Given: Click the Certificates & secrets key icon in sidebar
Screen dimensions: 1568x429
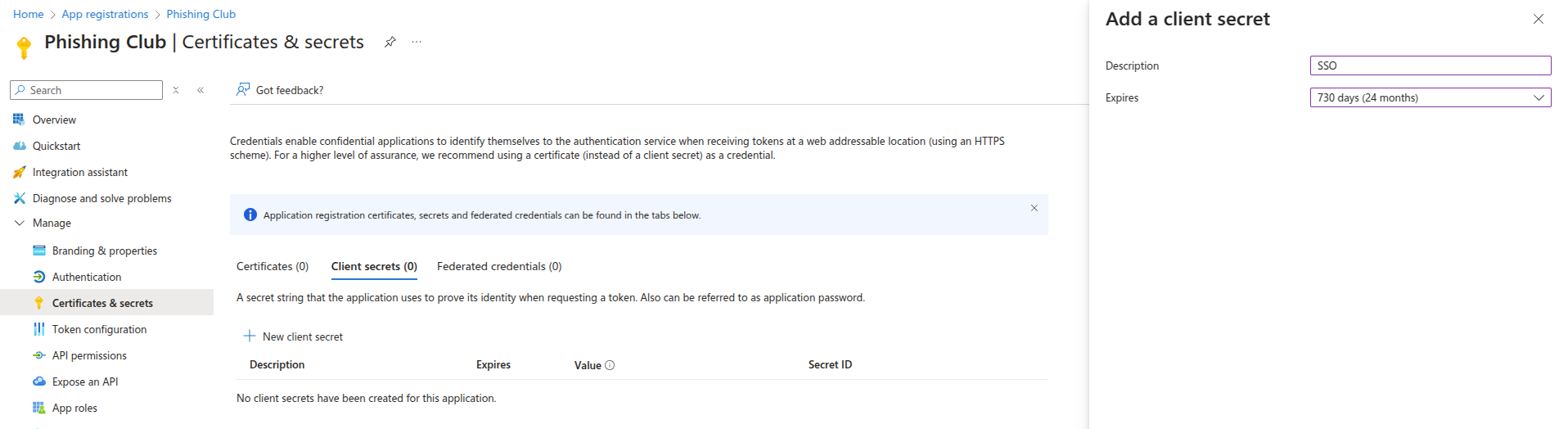Looking at the screenshot, I should 39,303.
